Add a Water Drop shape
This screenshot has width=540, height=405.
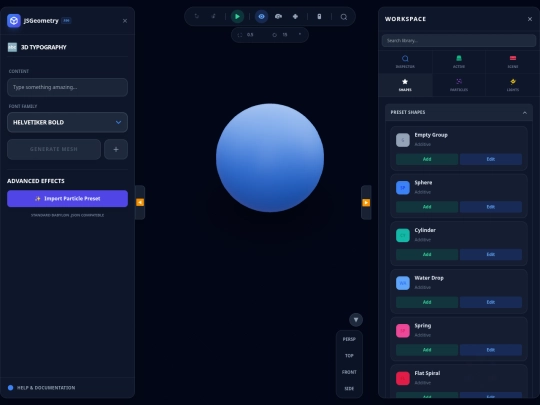(x=427, y=302)
